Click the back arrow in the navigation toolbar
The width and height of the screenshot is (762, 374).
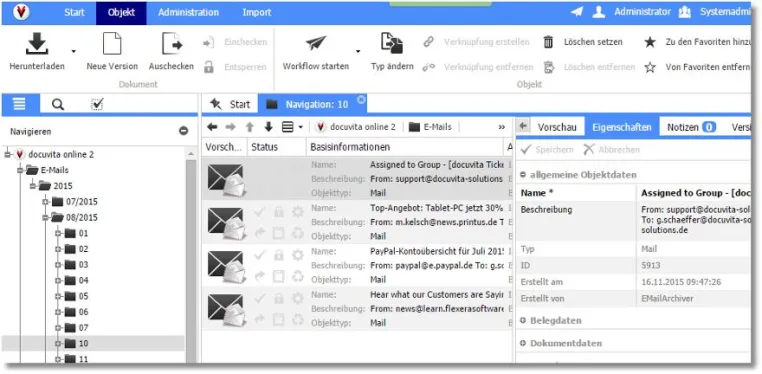tap(212, 127)
